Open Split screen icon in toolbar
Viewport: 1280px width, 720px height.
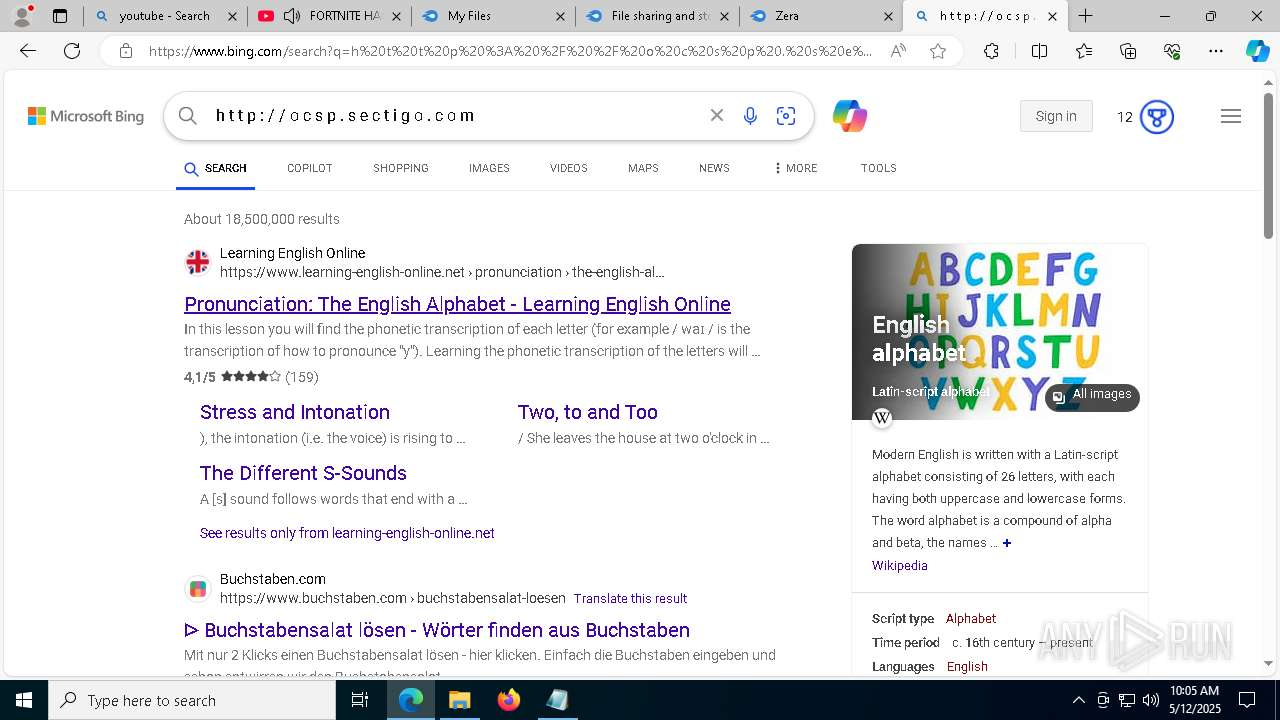click(1039, 51)
